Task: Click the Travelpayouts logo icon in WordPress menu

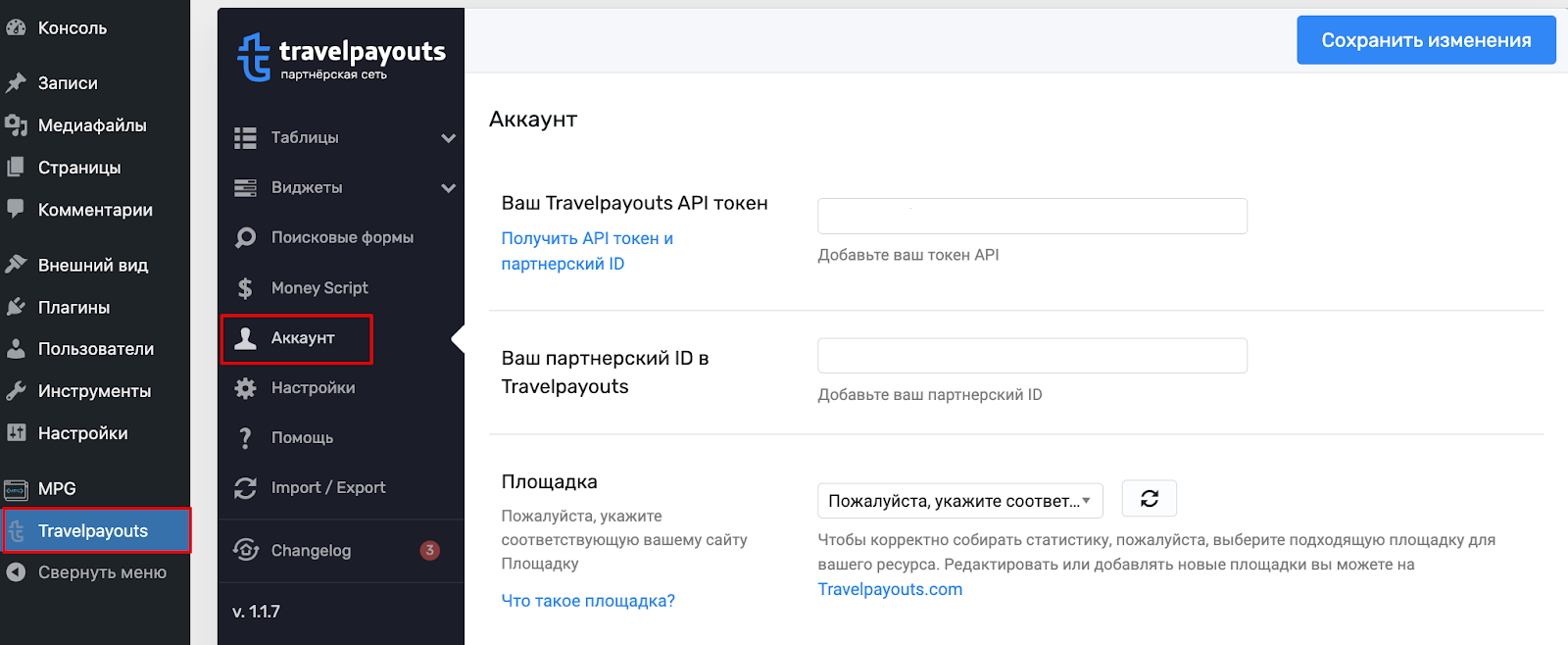Action: 16,531
